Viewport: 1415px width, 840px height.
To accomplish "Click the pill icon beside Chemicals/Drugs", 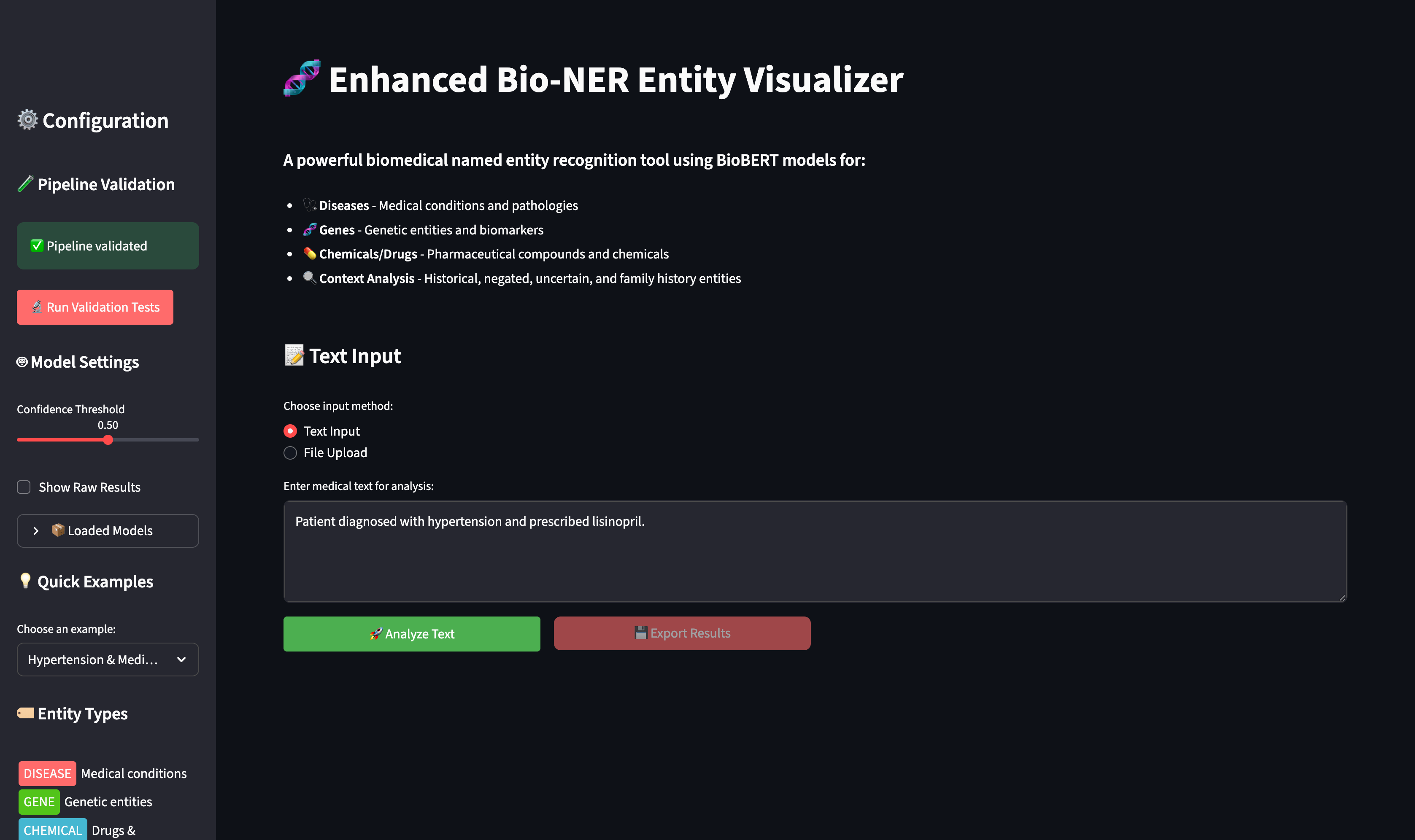I will (309, 253).
